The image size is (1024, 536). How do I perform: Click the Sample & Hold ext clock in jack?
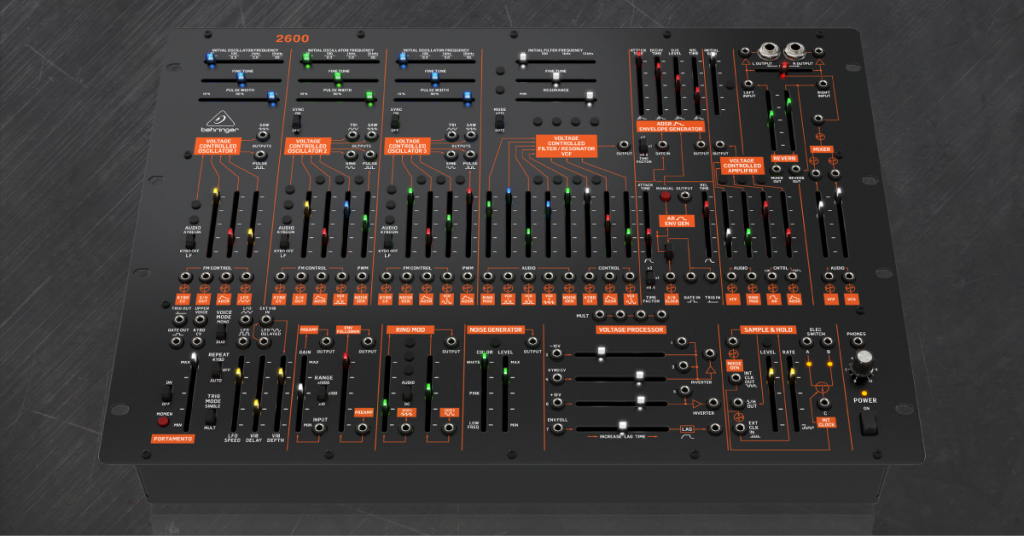pyautogui.click(x=740, y=428)
